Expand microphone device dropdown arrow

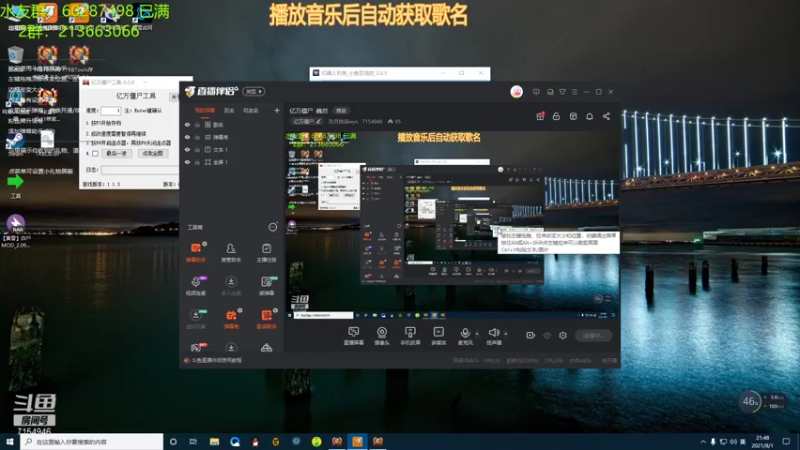click(477, 334)
